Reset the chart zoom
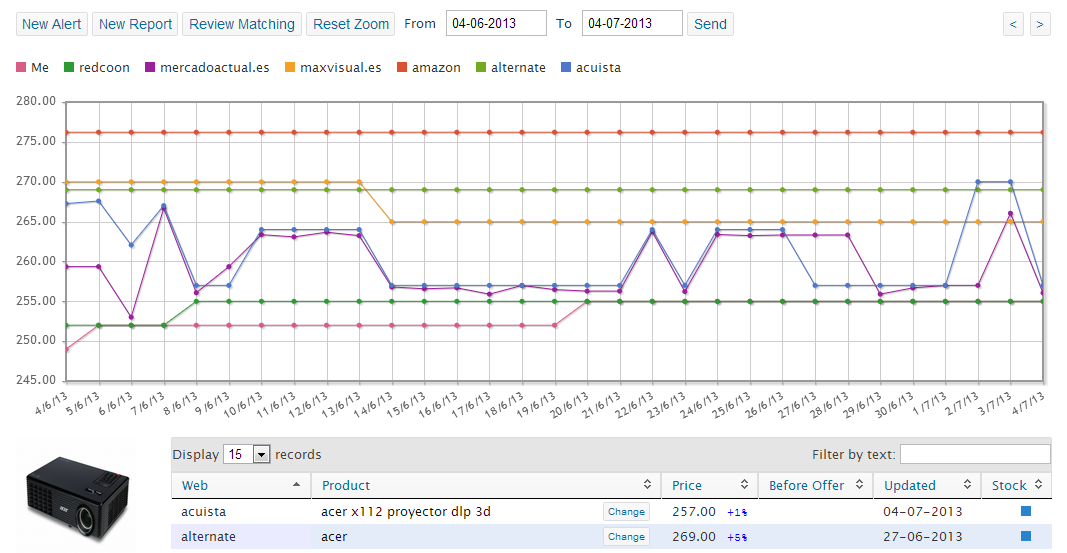Viewport: 1067px width, 553px height. pyautogui.click(x=350, y=24)
